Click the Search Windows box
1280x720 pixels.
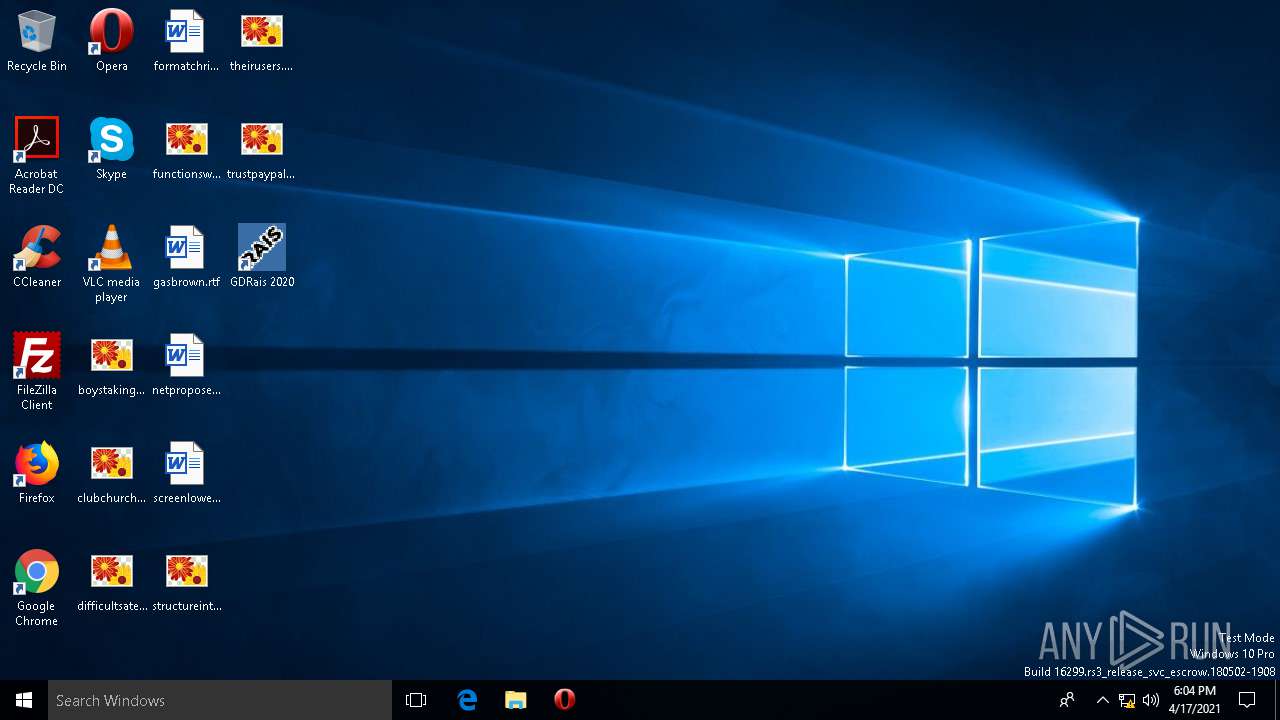pyautogui.click(x=220, y=700)
